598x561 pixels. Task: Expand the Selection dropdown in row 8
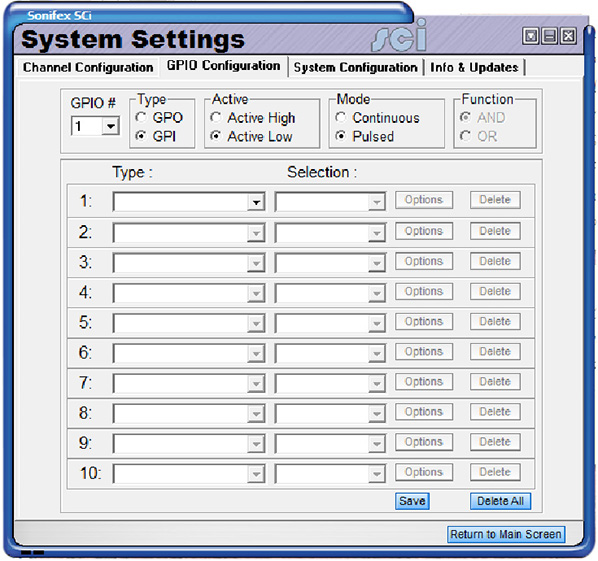pyautogui.click(x=376, y=413)
